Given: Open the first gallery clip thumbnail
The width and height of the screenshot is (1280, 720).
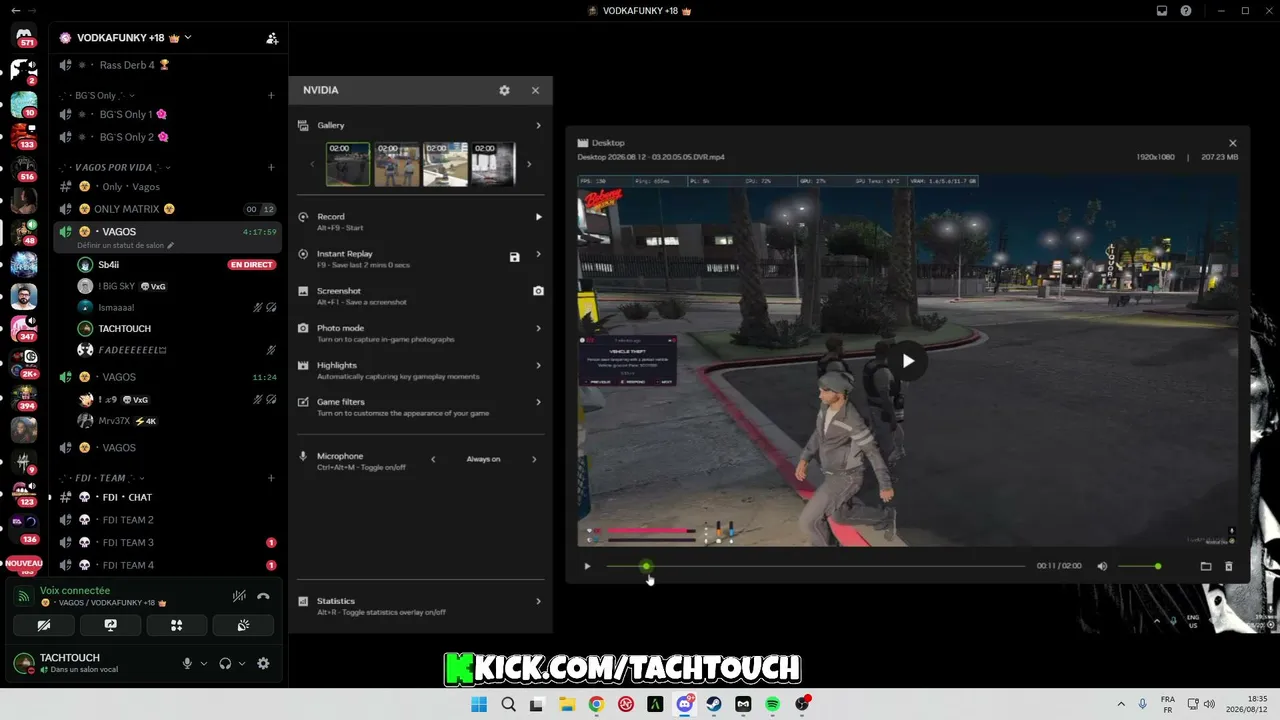Looking at the screenshot, I should 348,164.
